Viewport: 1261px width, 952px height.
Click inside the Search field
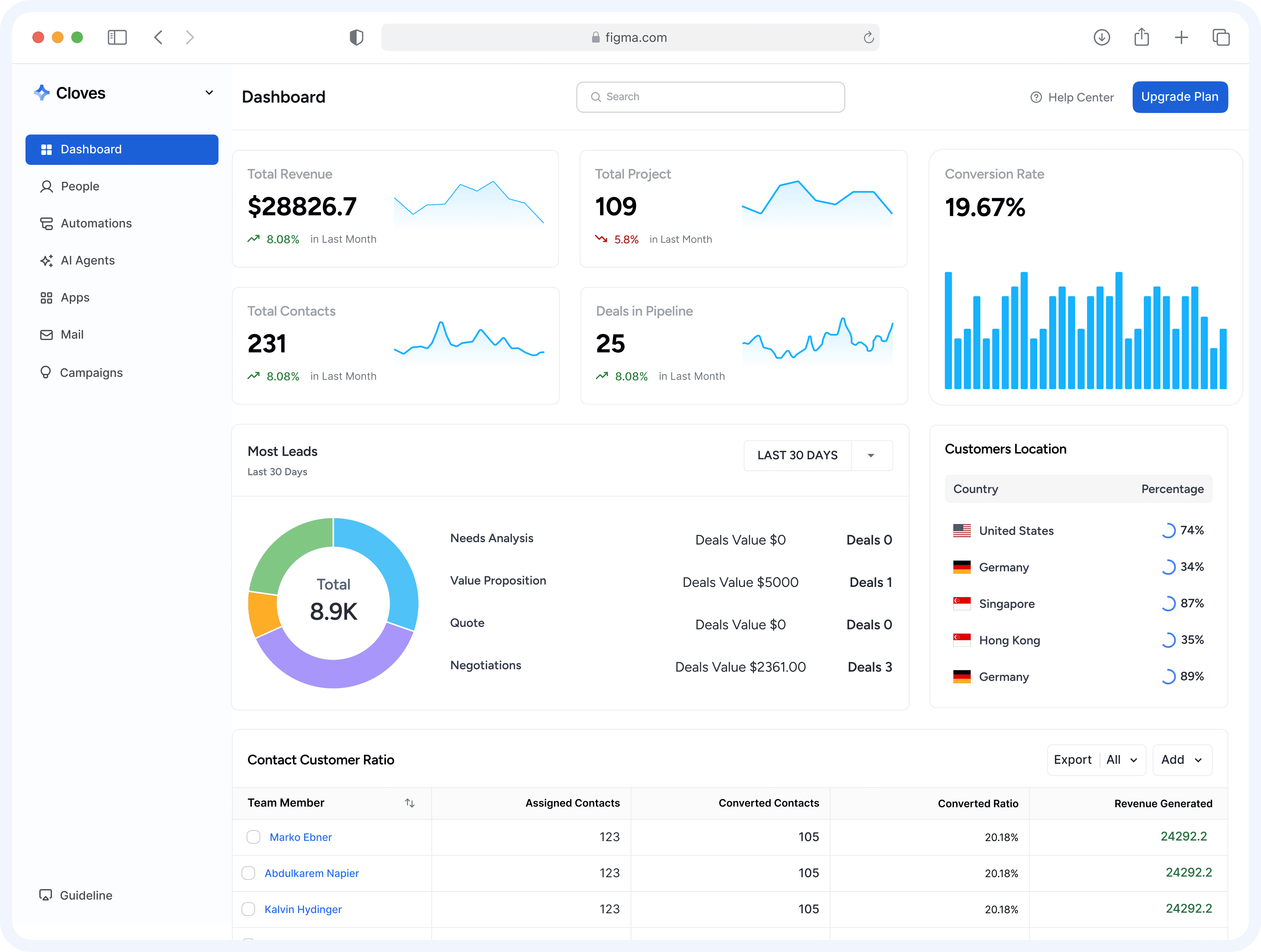pos(710,97)
